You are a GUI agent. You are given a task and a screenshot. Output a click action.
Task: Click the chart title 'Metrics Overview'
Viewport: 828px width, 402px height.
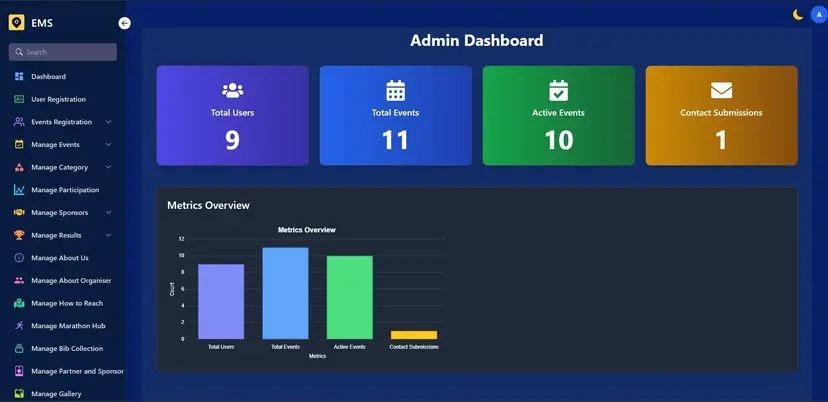point(307,230)
